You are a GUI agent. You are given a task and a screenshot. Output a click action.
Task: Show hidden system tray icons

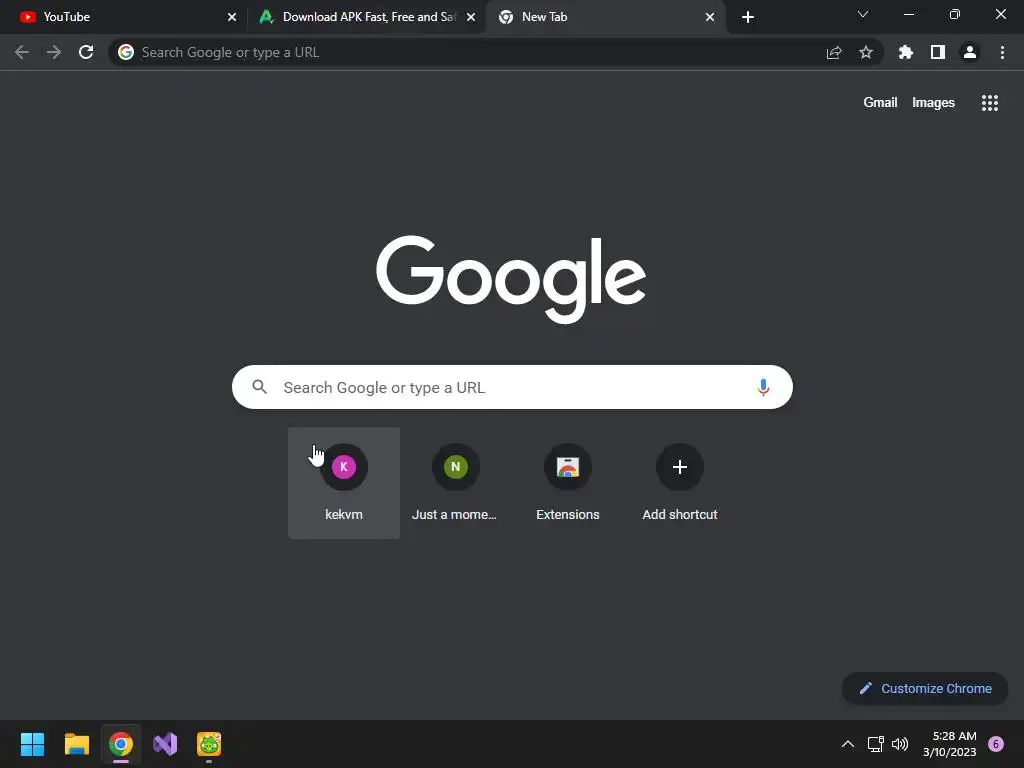coord(848,744)
